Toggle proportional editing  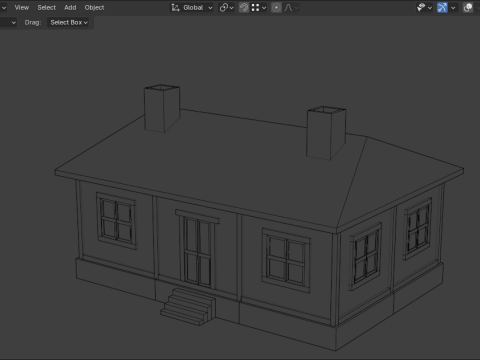point(276,7)
